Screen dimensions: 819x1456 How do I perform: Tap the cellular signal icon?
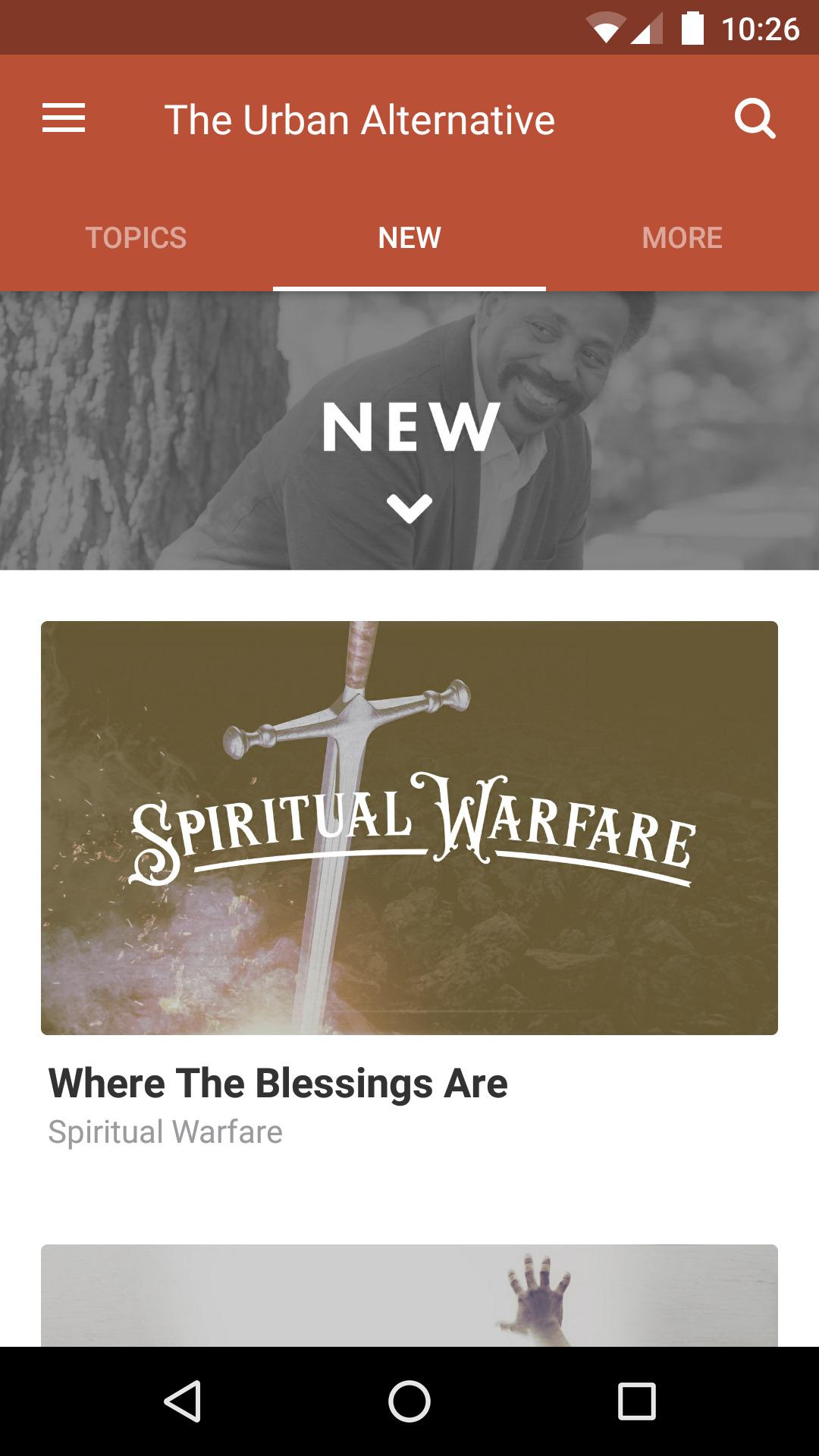[x=646, y=29]
